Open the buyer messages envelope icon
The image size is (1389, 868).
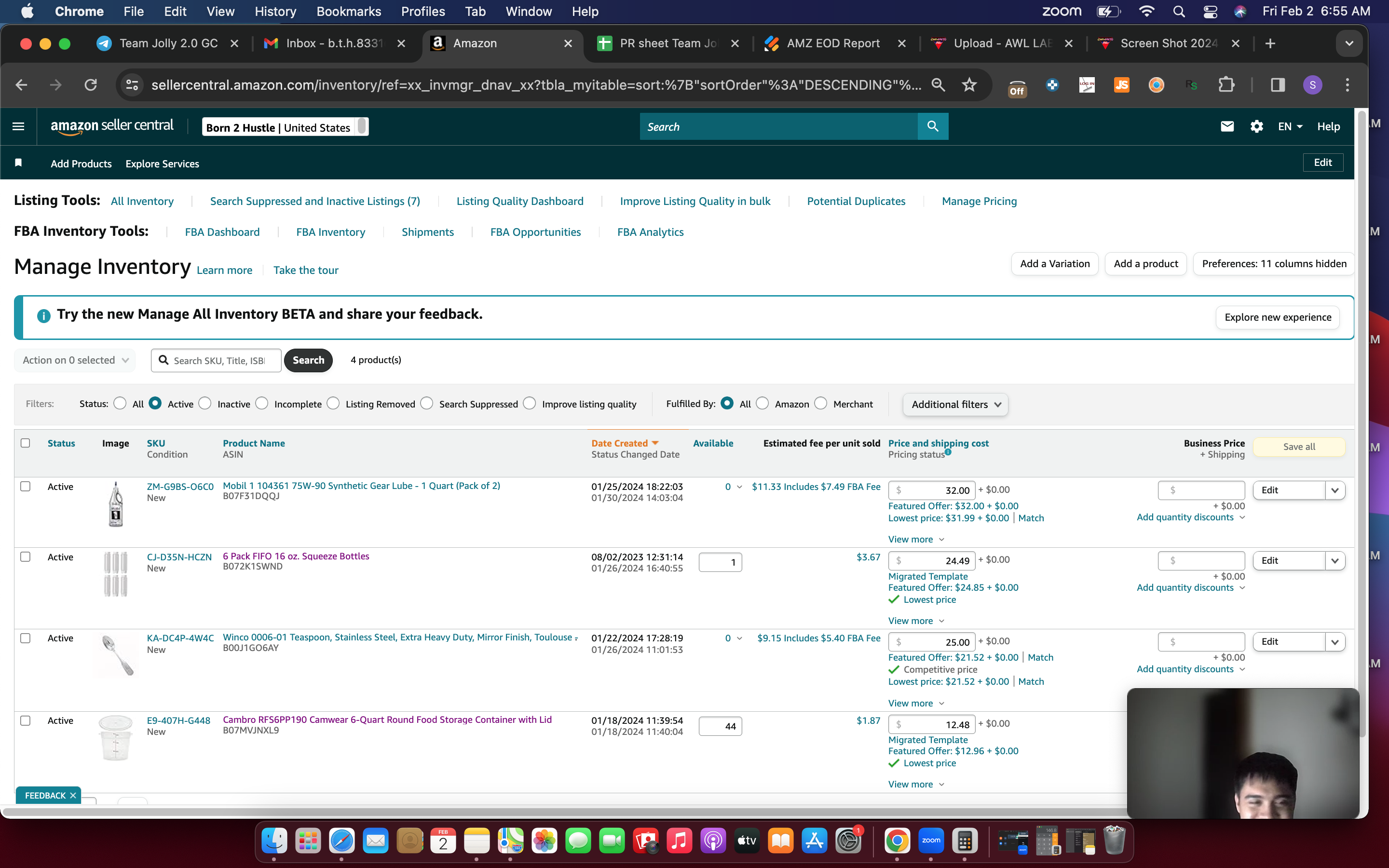pyautogui.click(x=1227, y=126)
